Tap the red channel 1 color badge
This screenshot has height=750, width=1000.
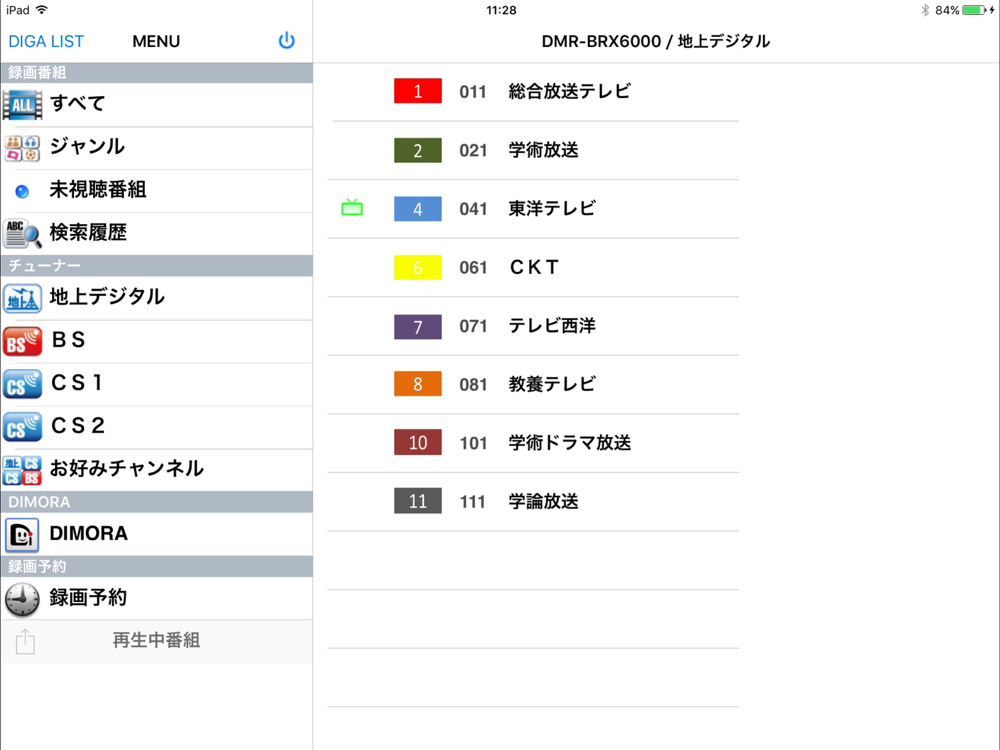tap(418, 91)
